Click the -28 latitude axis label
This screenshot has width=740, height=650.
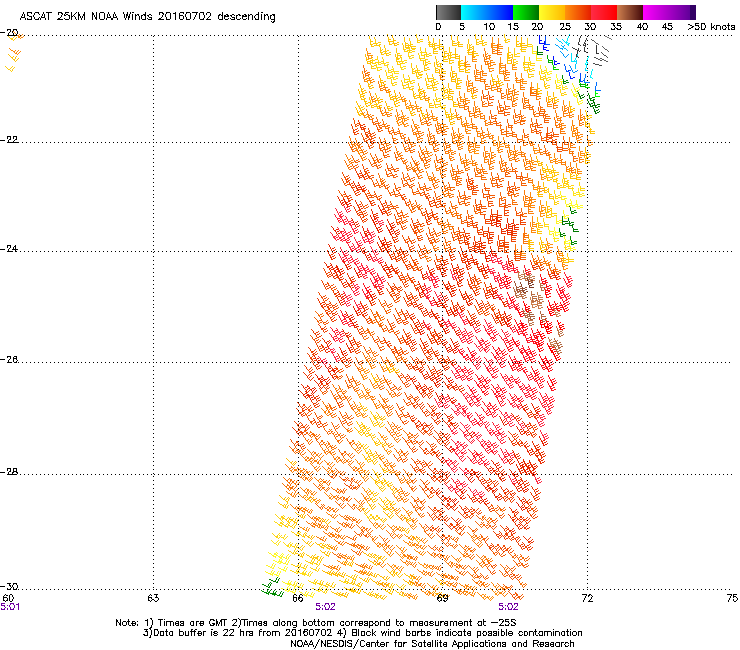point(9,472)
